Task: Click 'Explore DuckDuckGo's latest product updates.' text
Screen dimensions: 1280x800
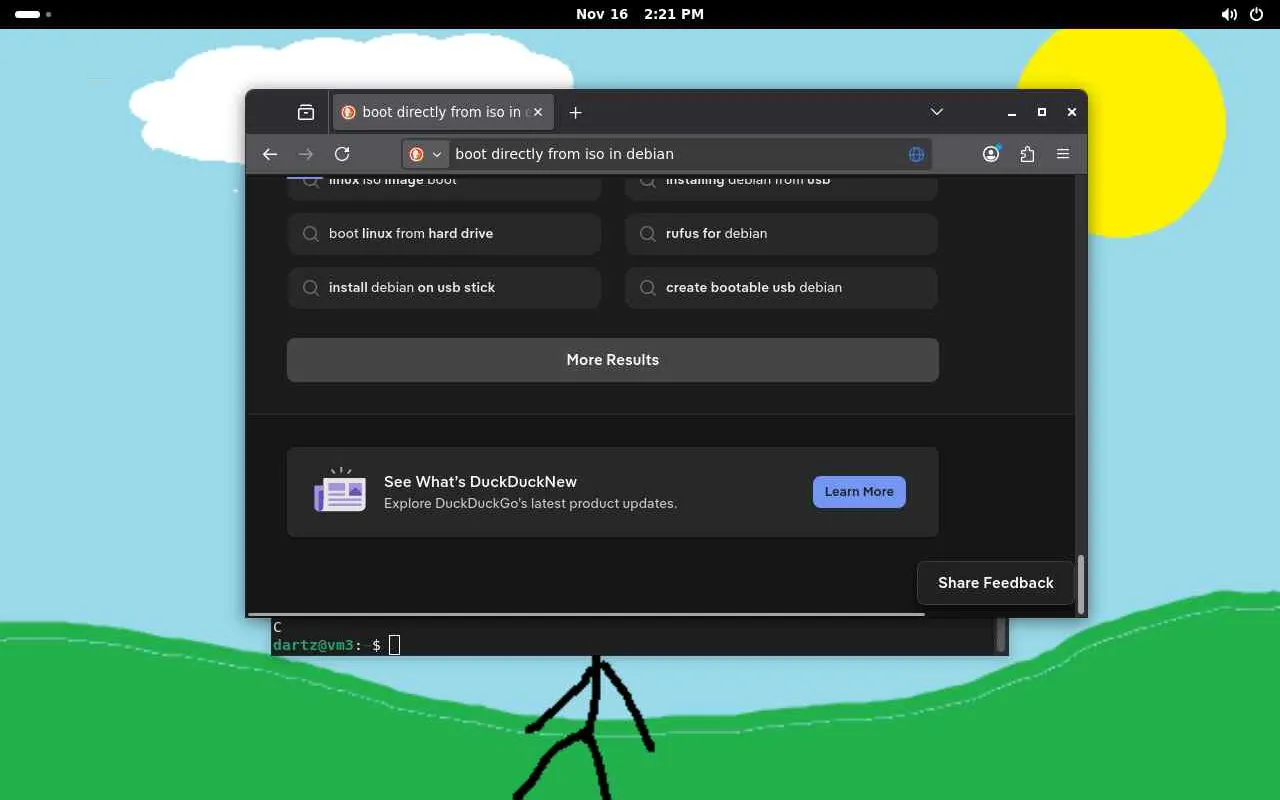Action: (x=530, y=503)
